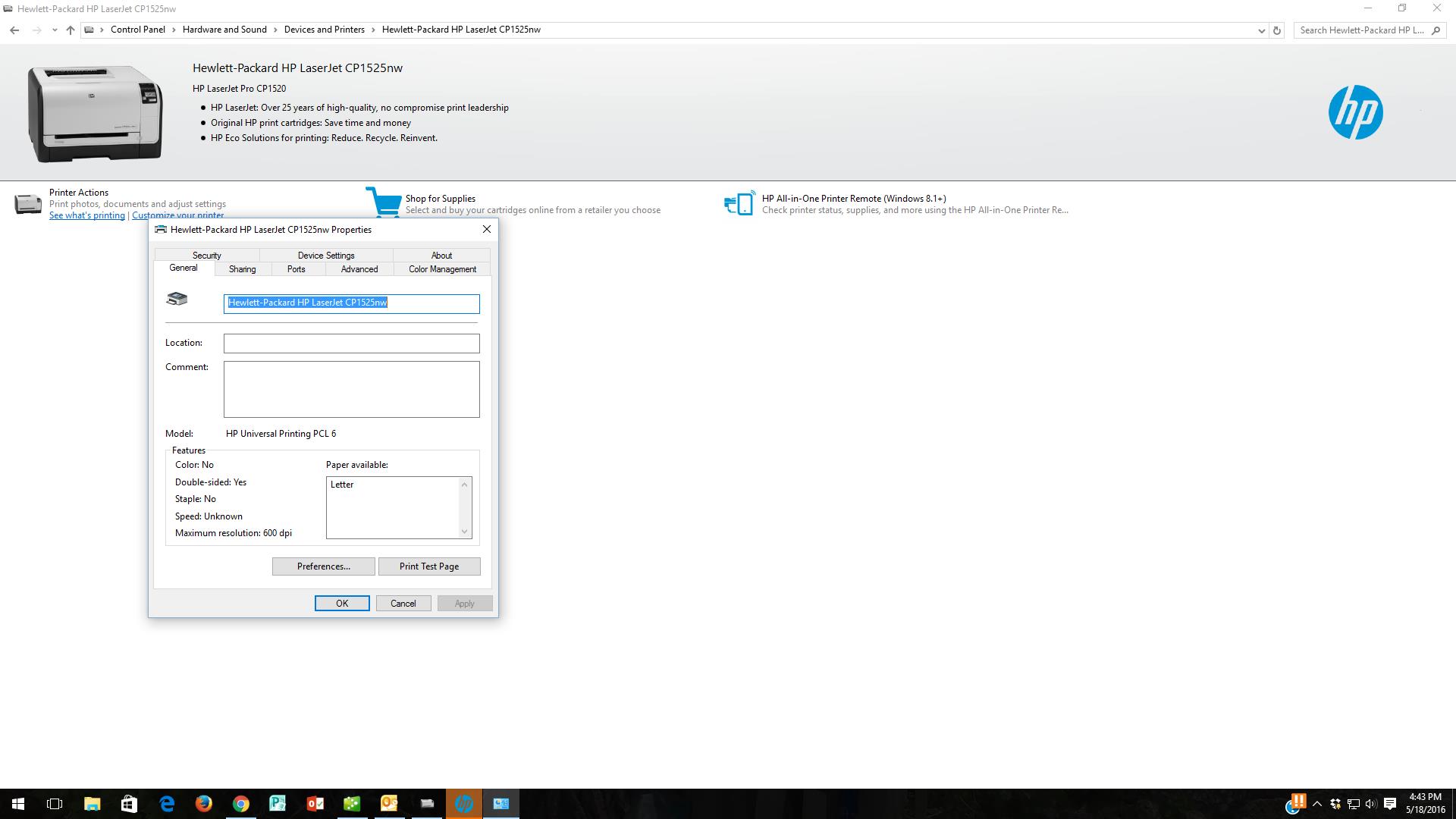Image resolution: width=1456 pixels, height=819 pixels.
Task: Open the Preferences... button
Action: coord(323,566)
